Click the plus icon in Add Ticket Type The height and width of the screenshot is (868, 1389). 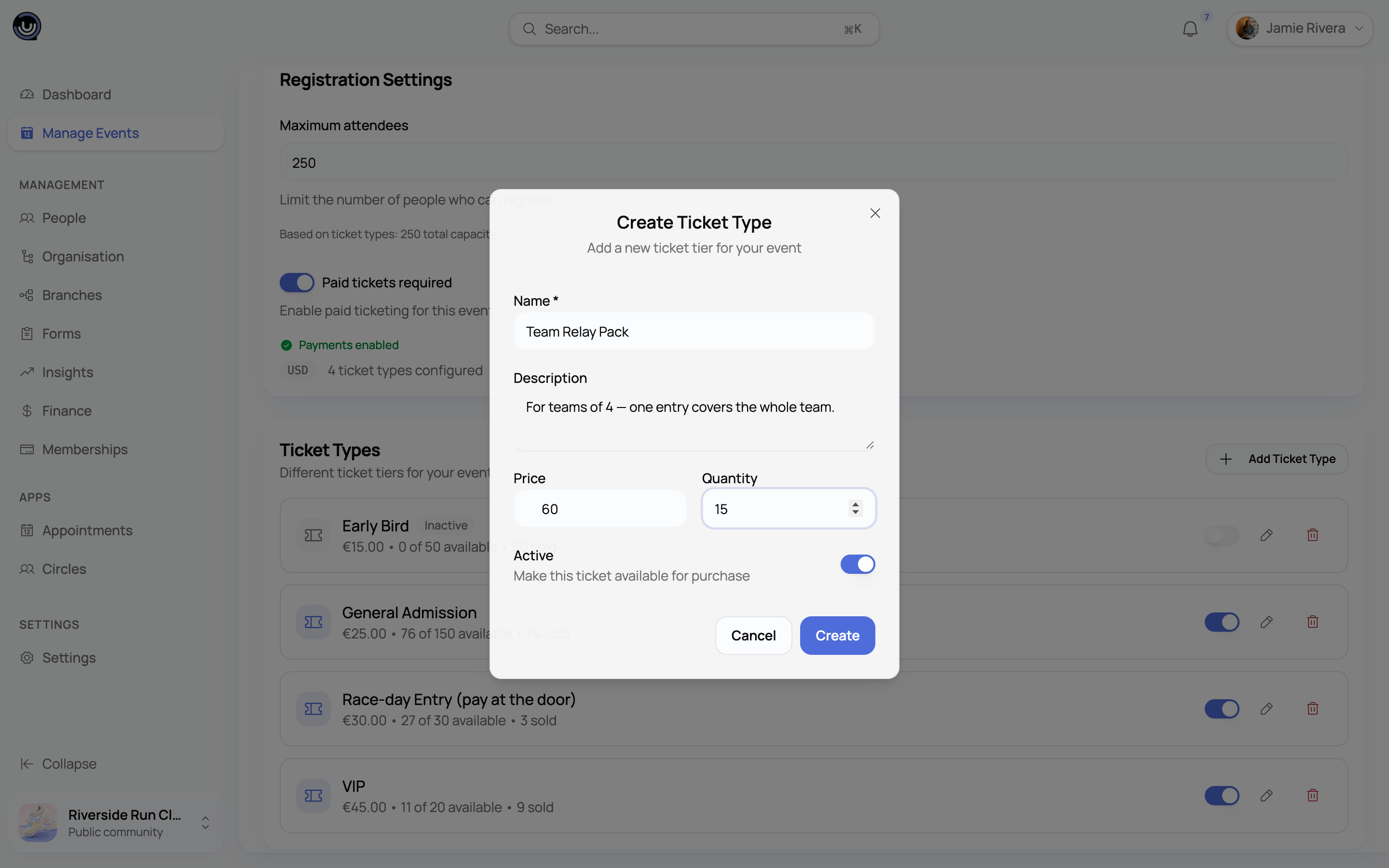point(1226,459)
